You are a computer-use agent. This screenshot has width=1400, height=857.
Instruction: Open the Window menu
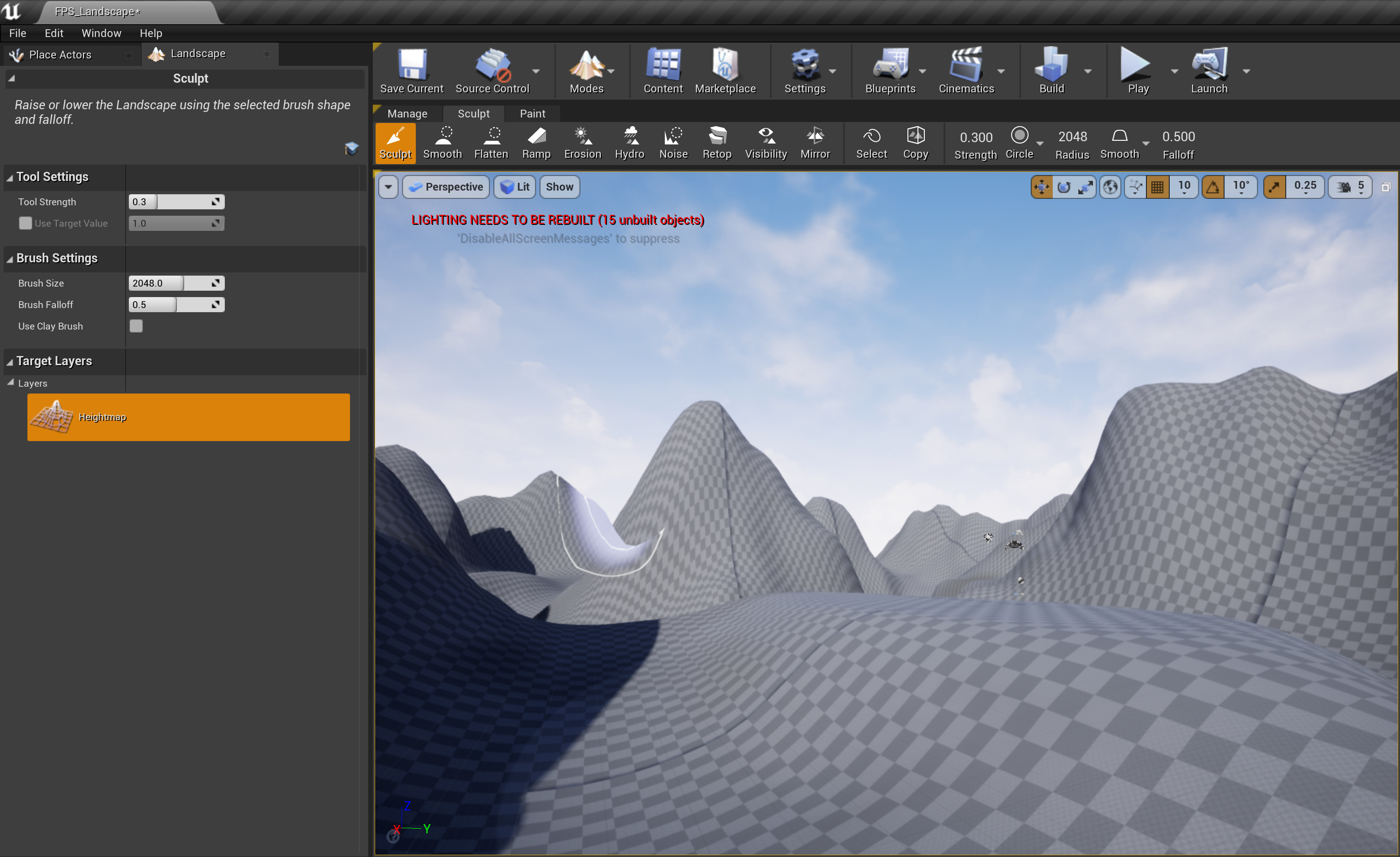(x=101, y=33)
